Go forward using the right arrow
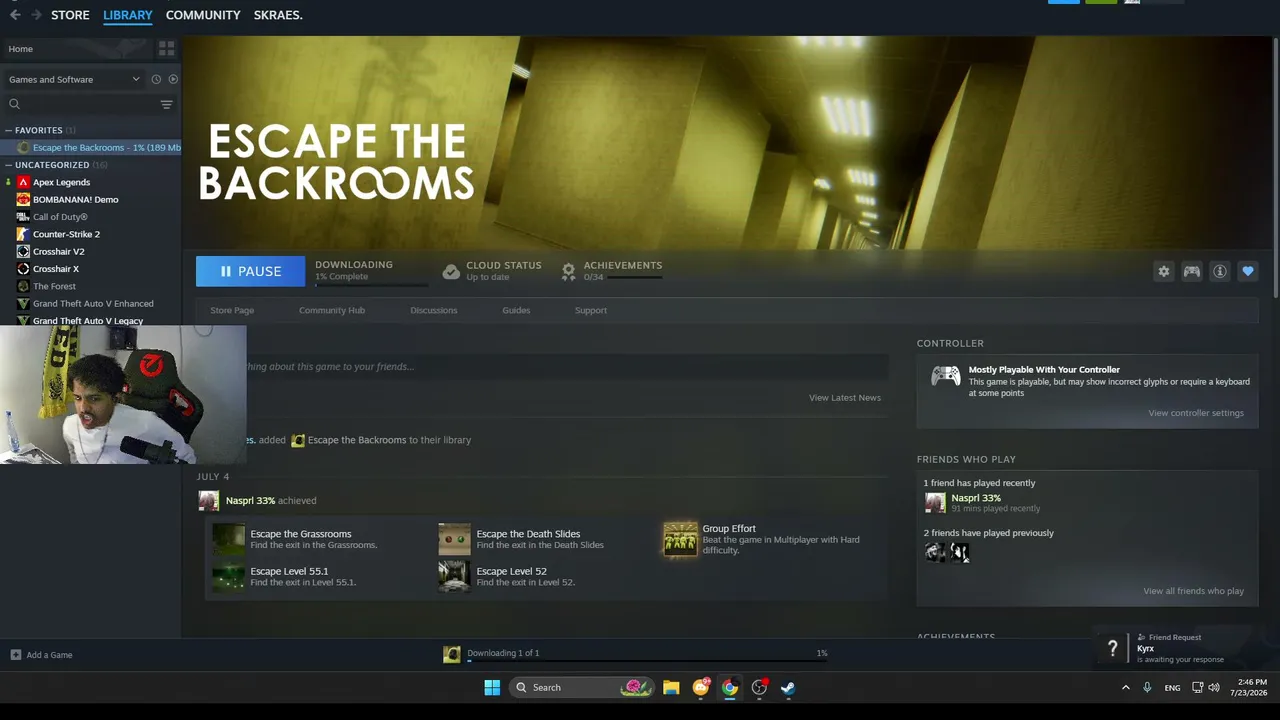1280x720 pixels. click(37, 15)
